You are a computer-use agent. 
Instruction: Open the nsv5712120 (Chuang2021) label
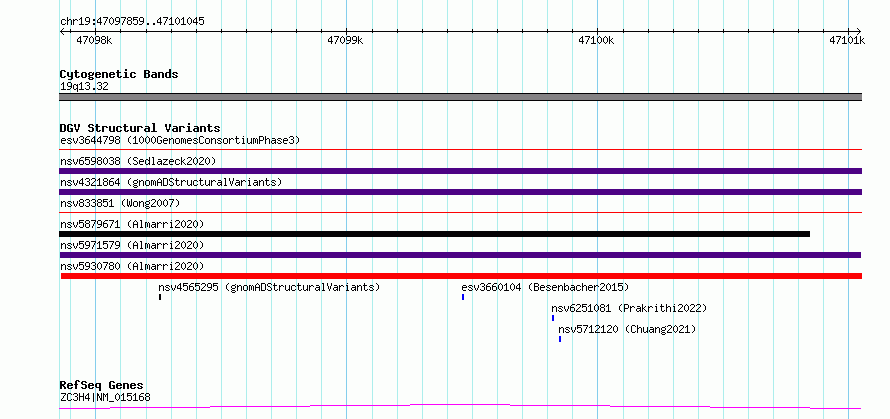pyautogui.click(x=627, y=329)
